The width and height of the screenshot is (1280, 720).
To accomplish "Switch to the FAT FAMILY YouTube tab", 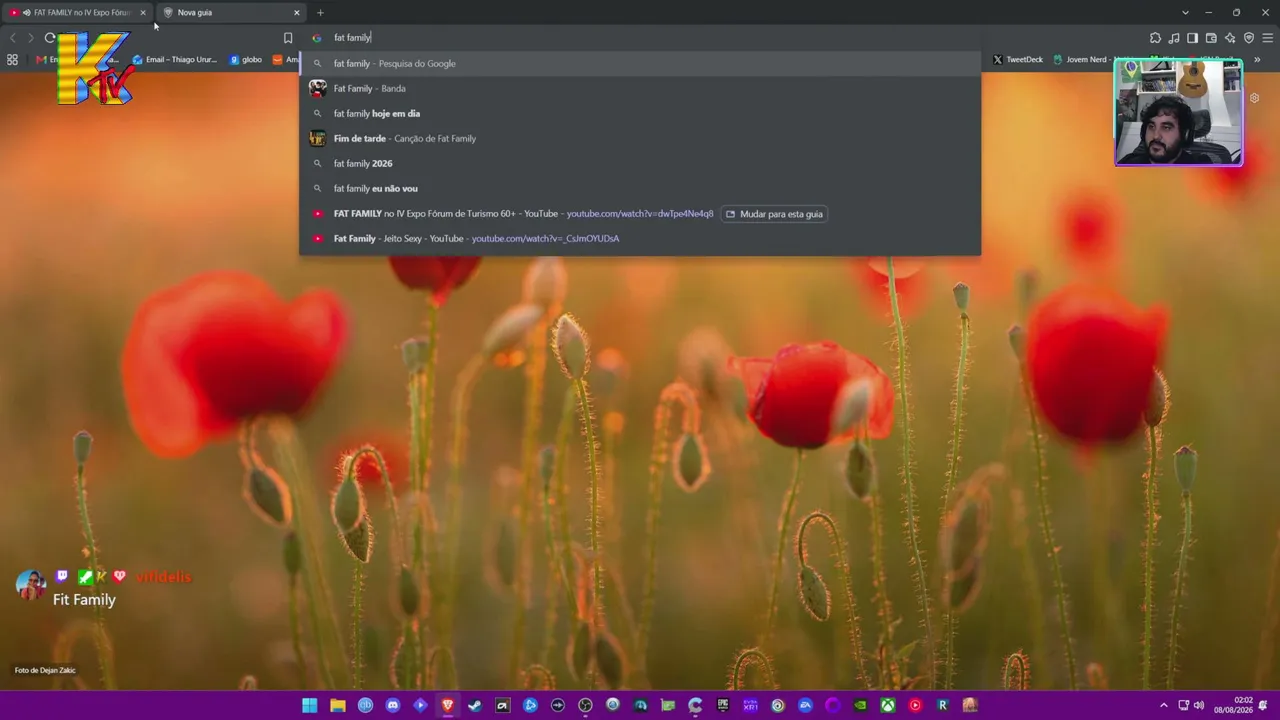I will 76,13.
